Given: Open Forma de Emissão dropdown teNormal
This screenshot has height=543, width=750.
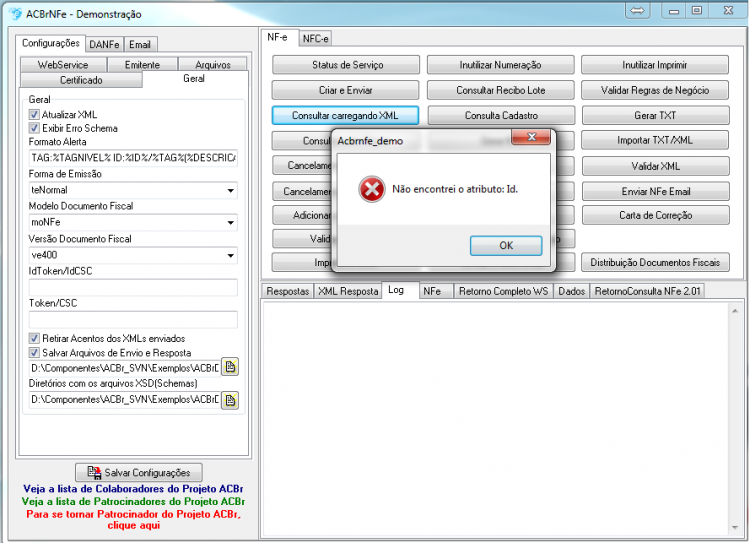Looking at the screenshot, I should tap(231, 190).
